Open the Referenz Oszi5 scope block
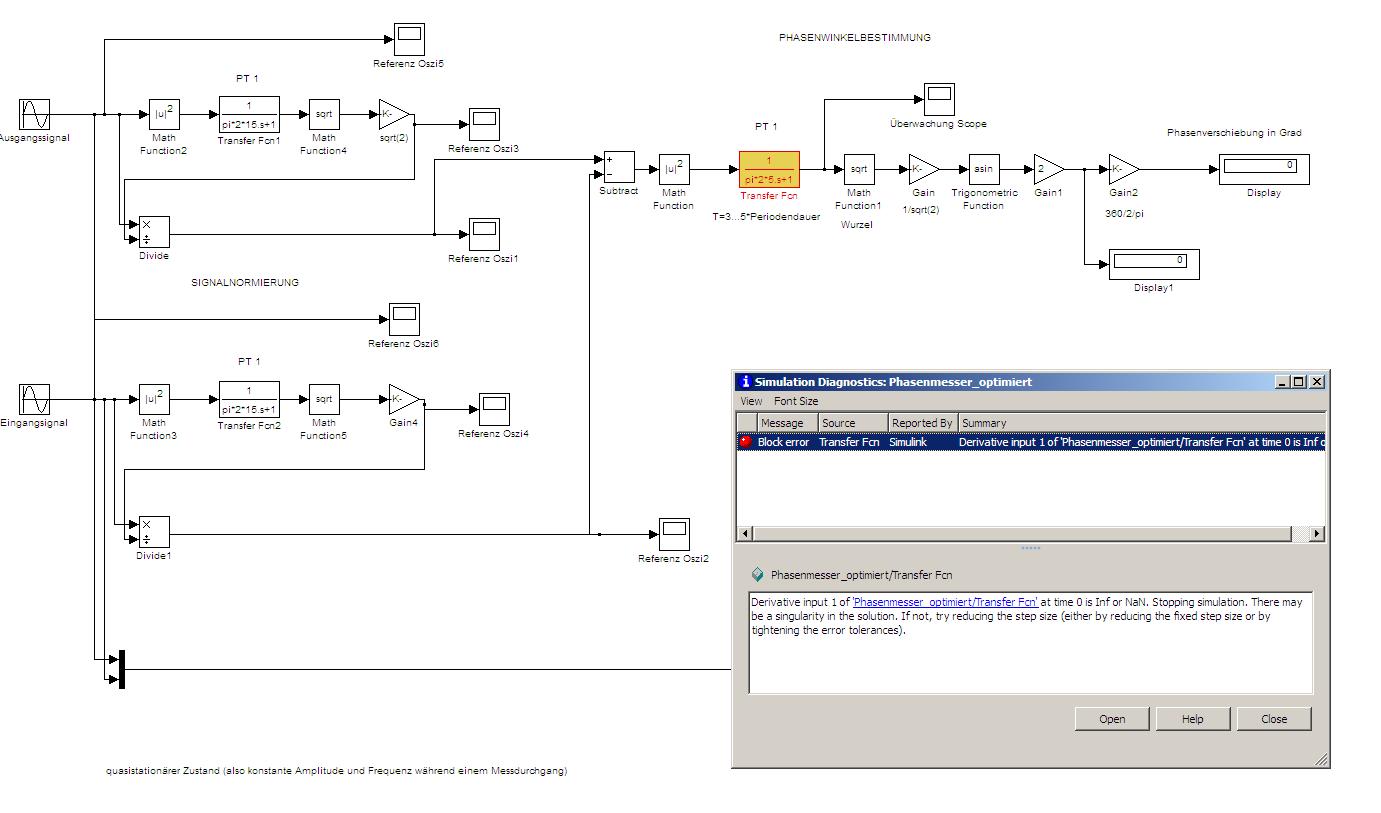Viewport: 1381px width, 813px height. [408, 39]
